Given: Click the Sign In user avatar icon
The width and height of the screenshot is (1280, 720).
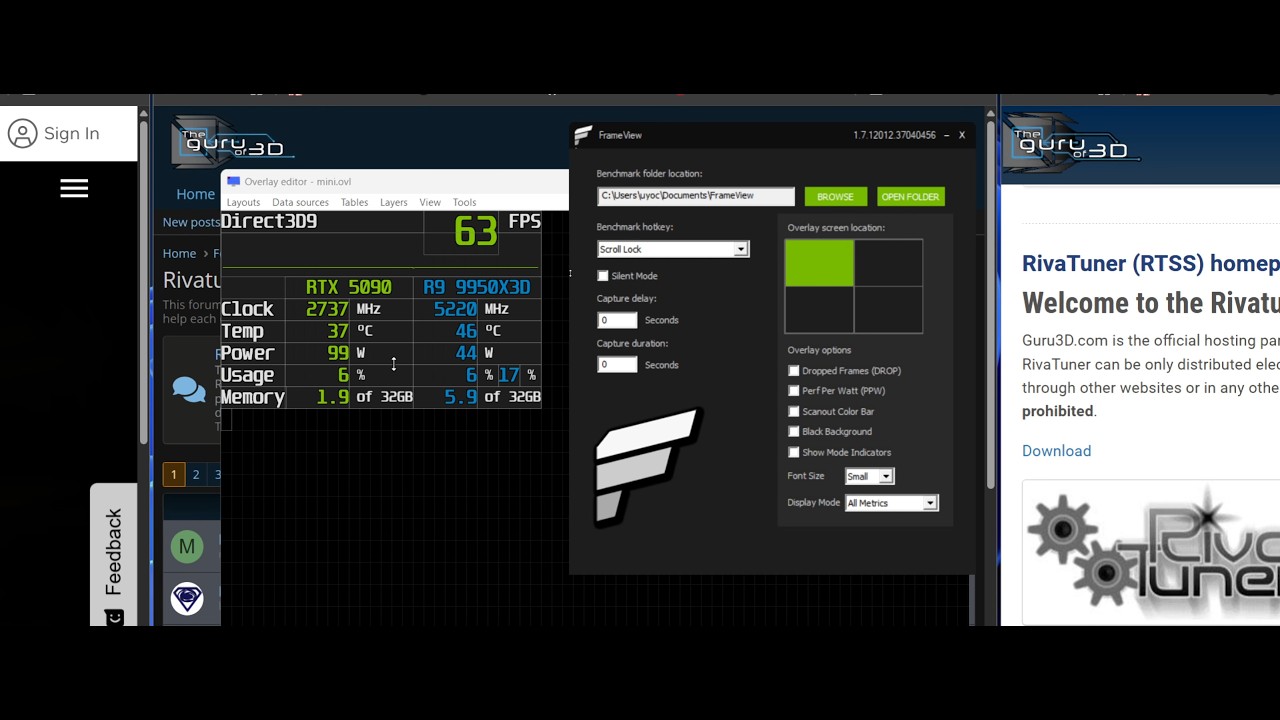Looking at the screenshot, I should [22, 133].
